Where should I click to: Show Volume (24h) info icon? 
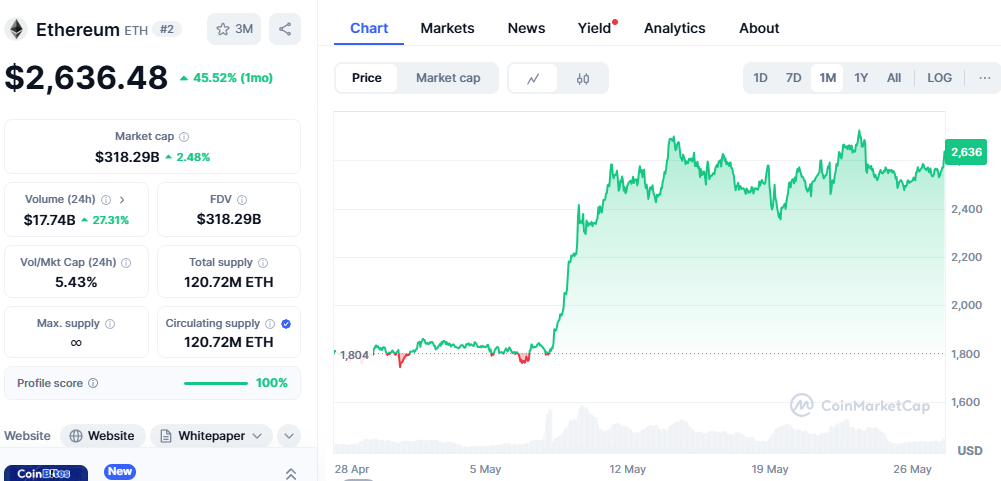(x=106, y=200)
